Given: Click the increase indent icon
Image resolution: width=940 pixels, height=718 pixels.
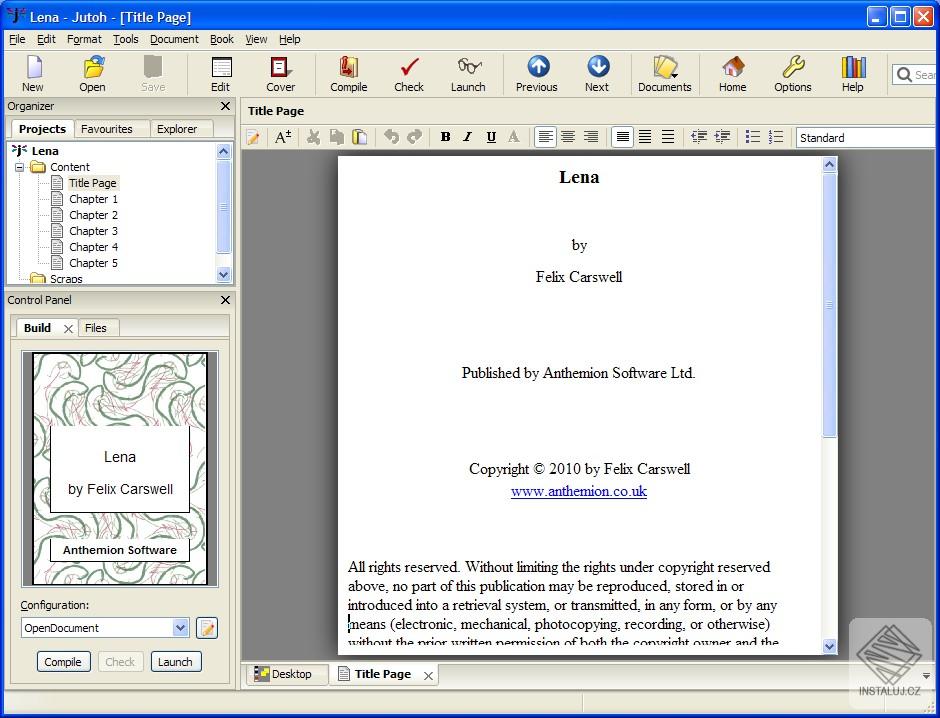Looking at the screenshot, I should tap(722, 137).
